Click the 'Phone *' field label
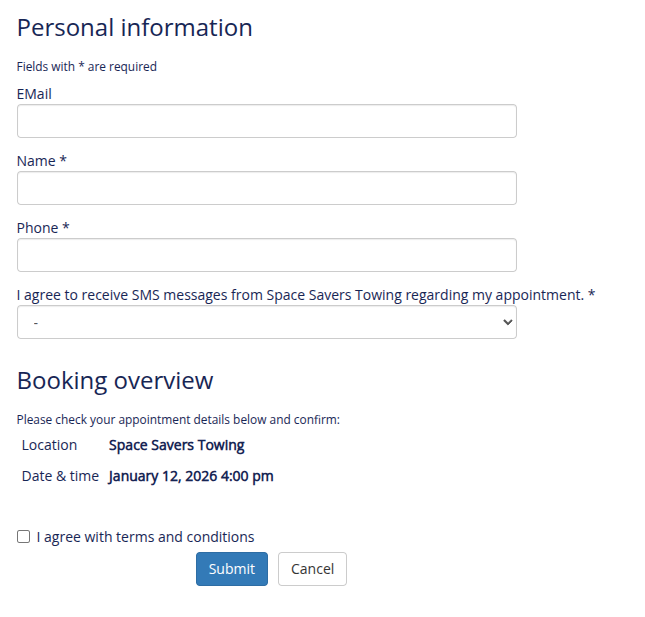The height and width of the screenshot is (617, 645). [x=43, y=228]
